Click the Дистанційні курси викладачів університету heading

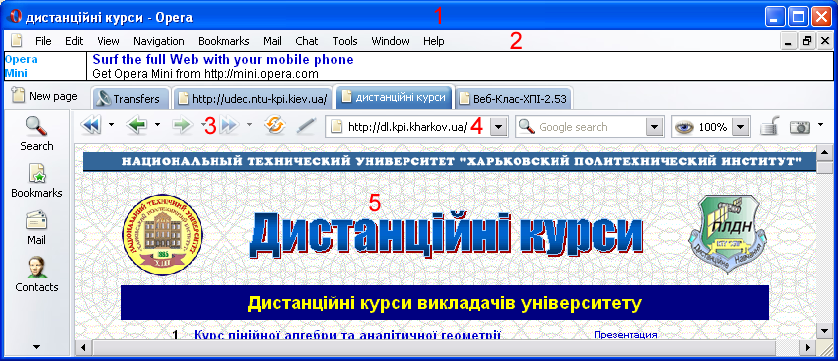tap(445, 303)
